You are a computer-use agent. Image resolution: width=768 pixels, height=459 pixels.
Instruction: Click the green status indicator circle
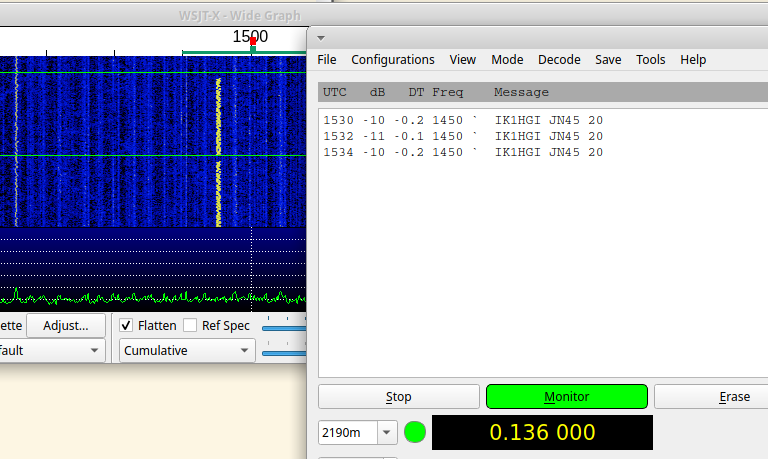pos(415,433)
